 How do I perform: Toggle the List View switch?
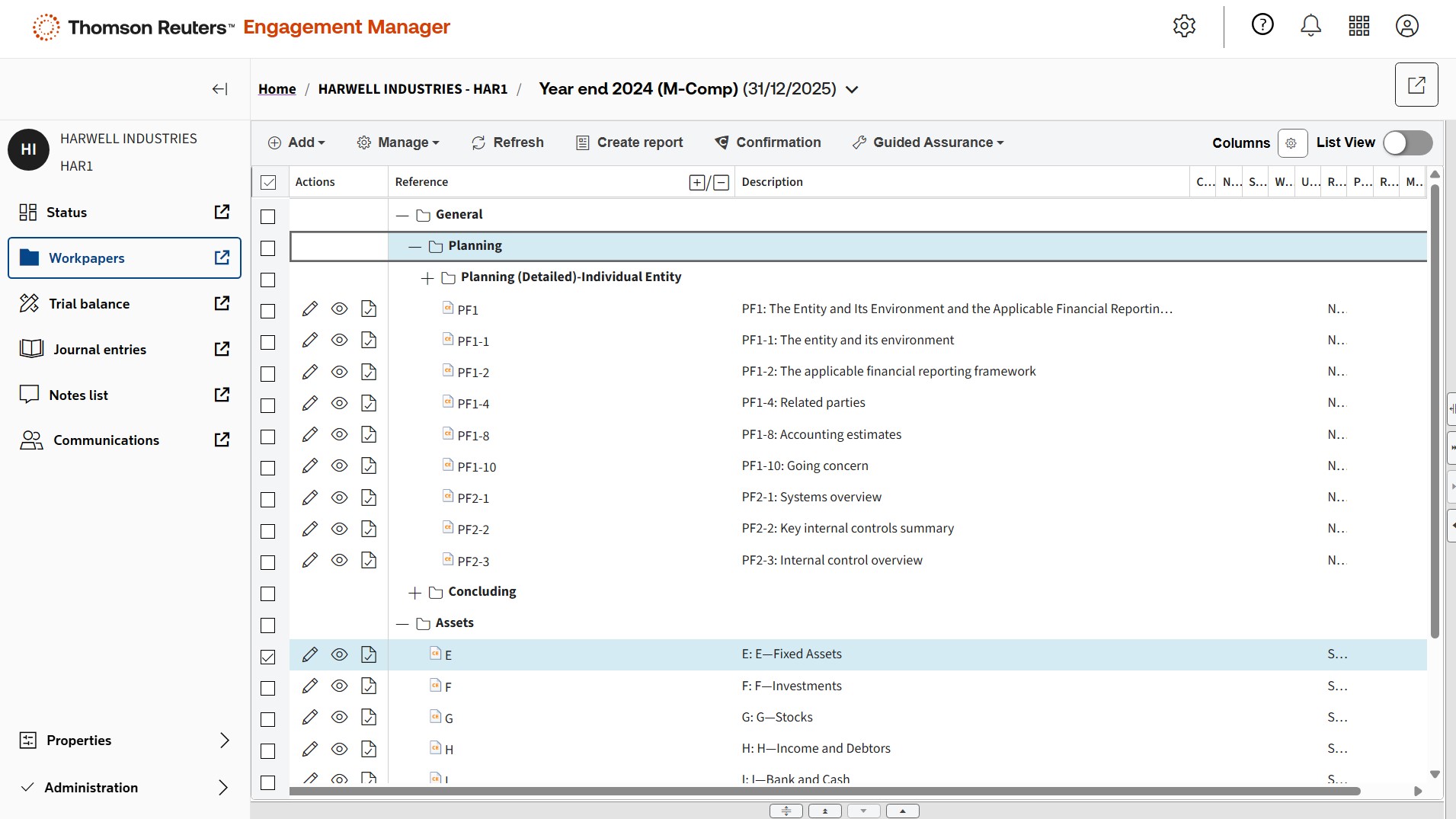(1407, 142)
